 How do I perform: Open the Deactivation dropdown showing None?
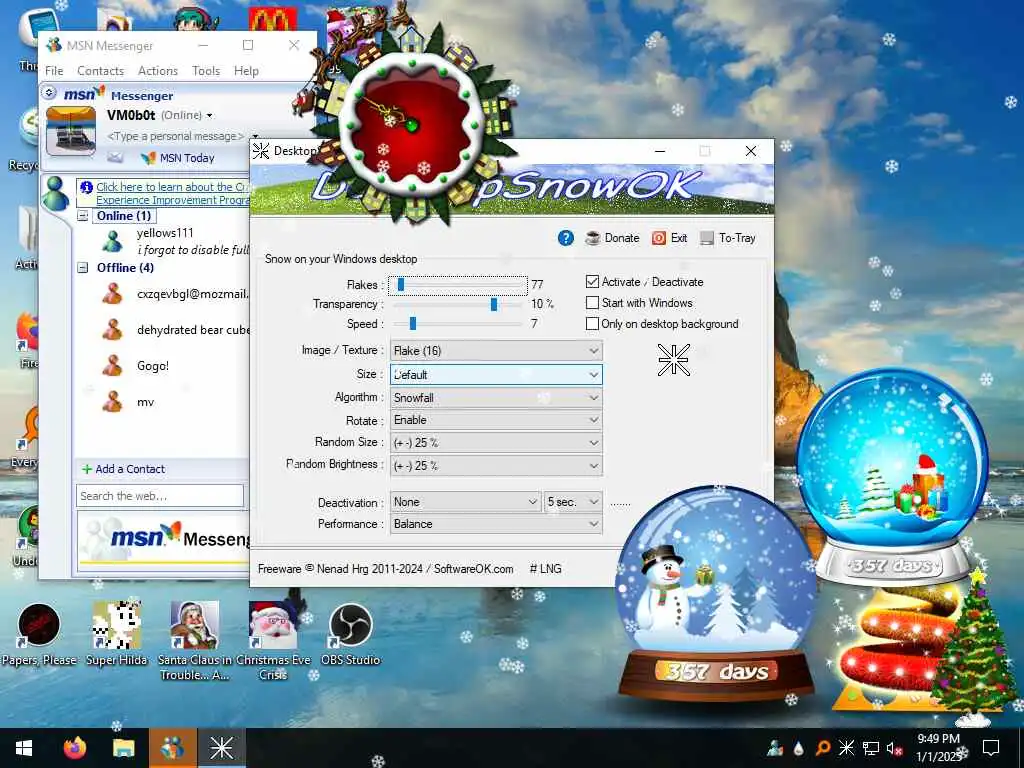465,502
